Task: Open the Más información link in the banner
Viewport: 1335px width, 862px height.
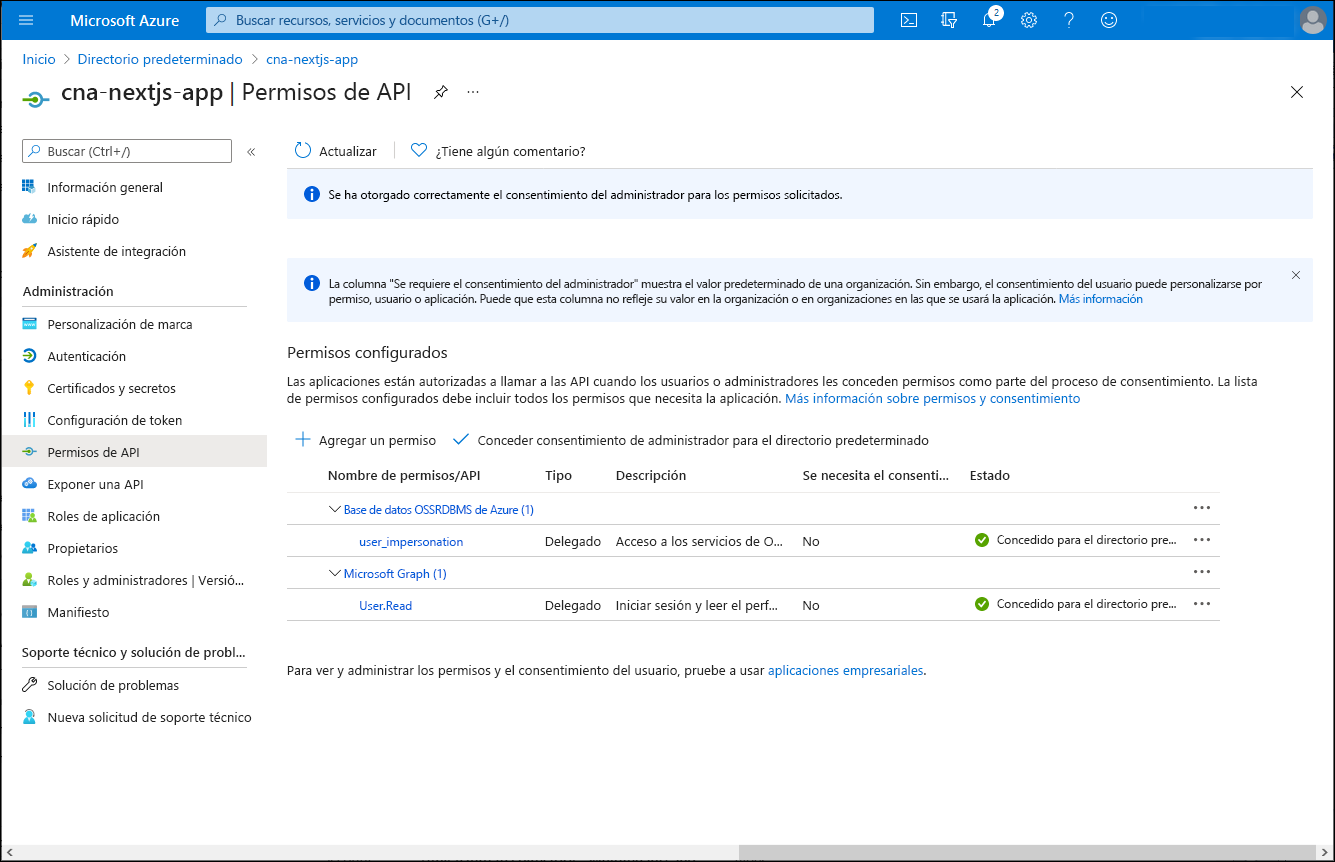Action: coord(1100,299)
